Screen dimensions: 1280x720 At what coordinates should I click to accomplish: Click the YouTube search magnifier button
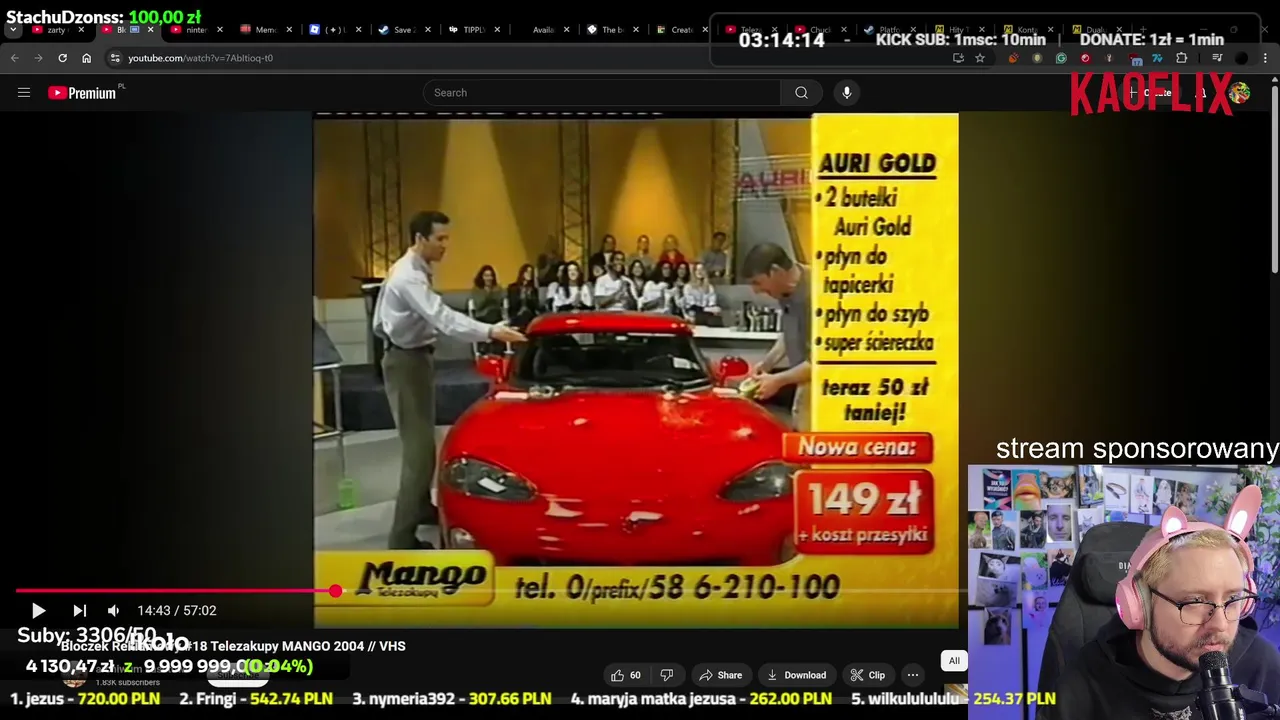pos(801,93)
